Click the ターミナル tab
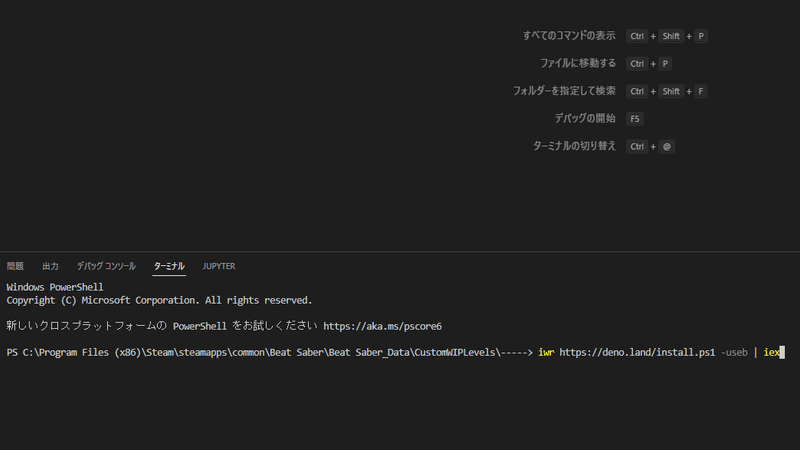The height and width of the screenshot is (450, 800). 169,266
